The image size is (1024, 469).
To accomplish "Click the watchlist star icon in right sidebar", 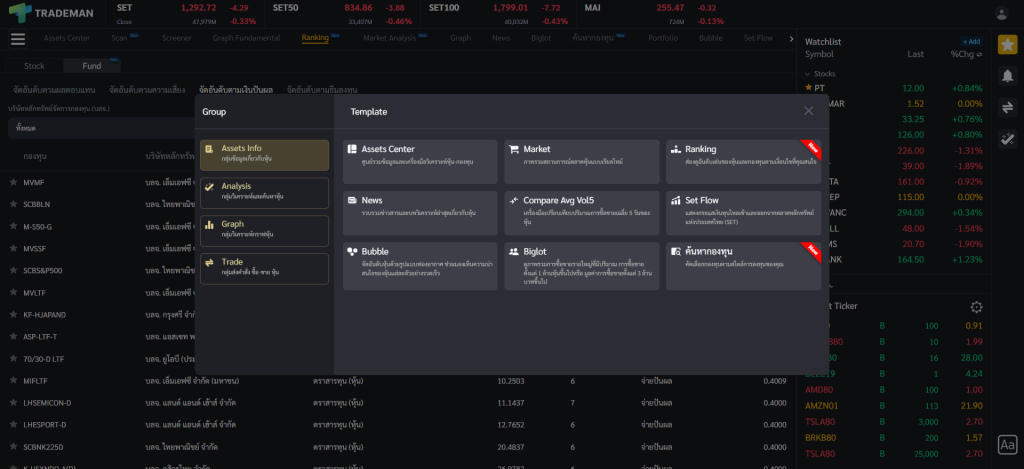I will 1007,45.
